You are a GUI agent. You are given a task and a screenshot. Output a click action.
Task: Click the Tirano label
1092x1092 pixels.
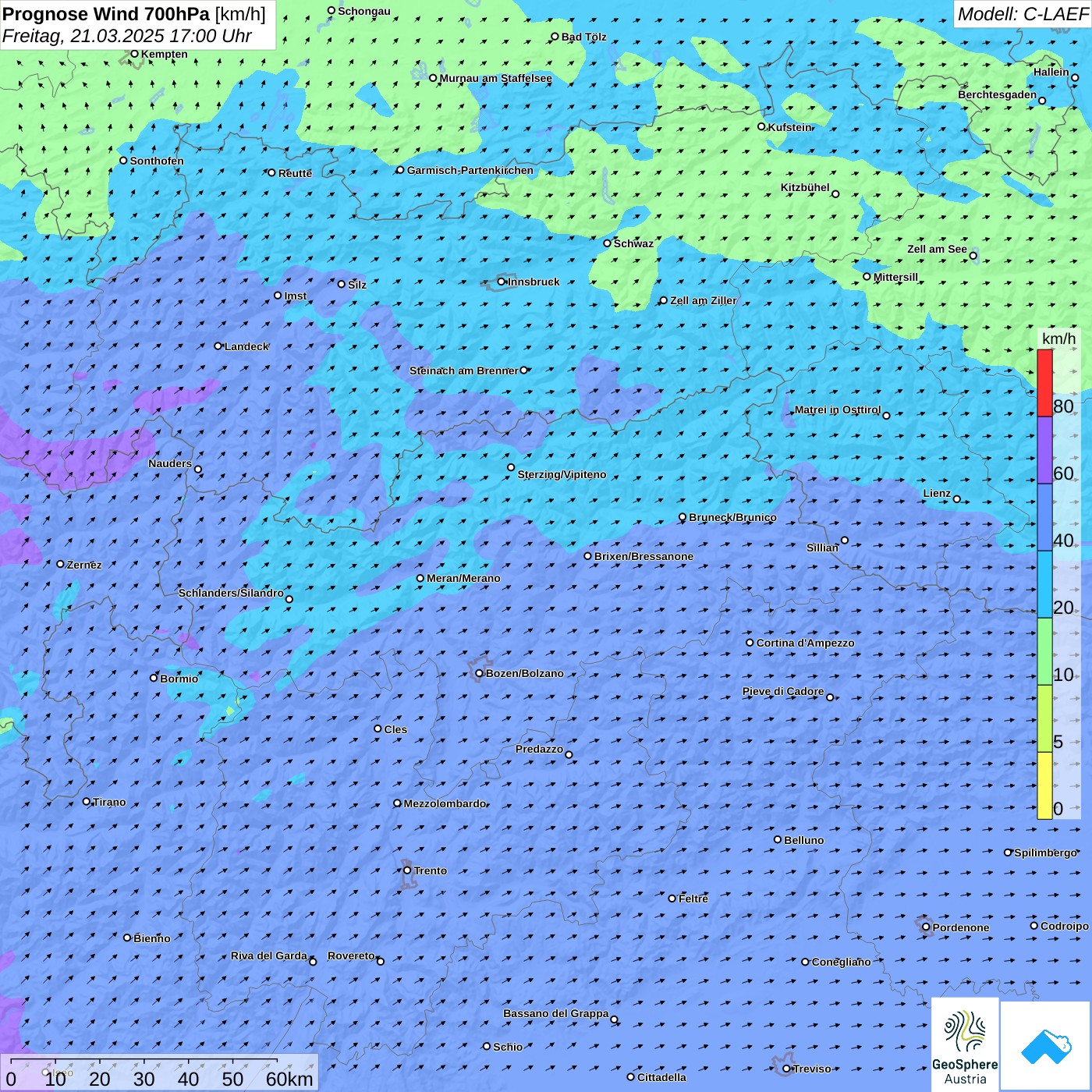tap(109, 802)
